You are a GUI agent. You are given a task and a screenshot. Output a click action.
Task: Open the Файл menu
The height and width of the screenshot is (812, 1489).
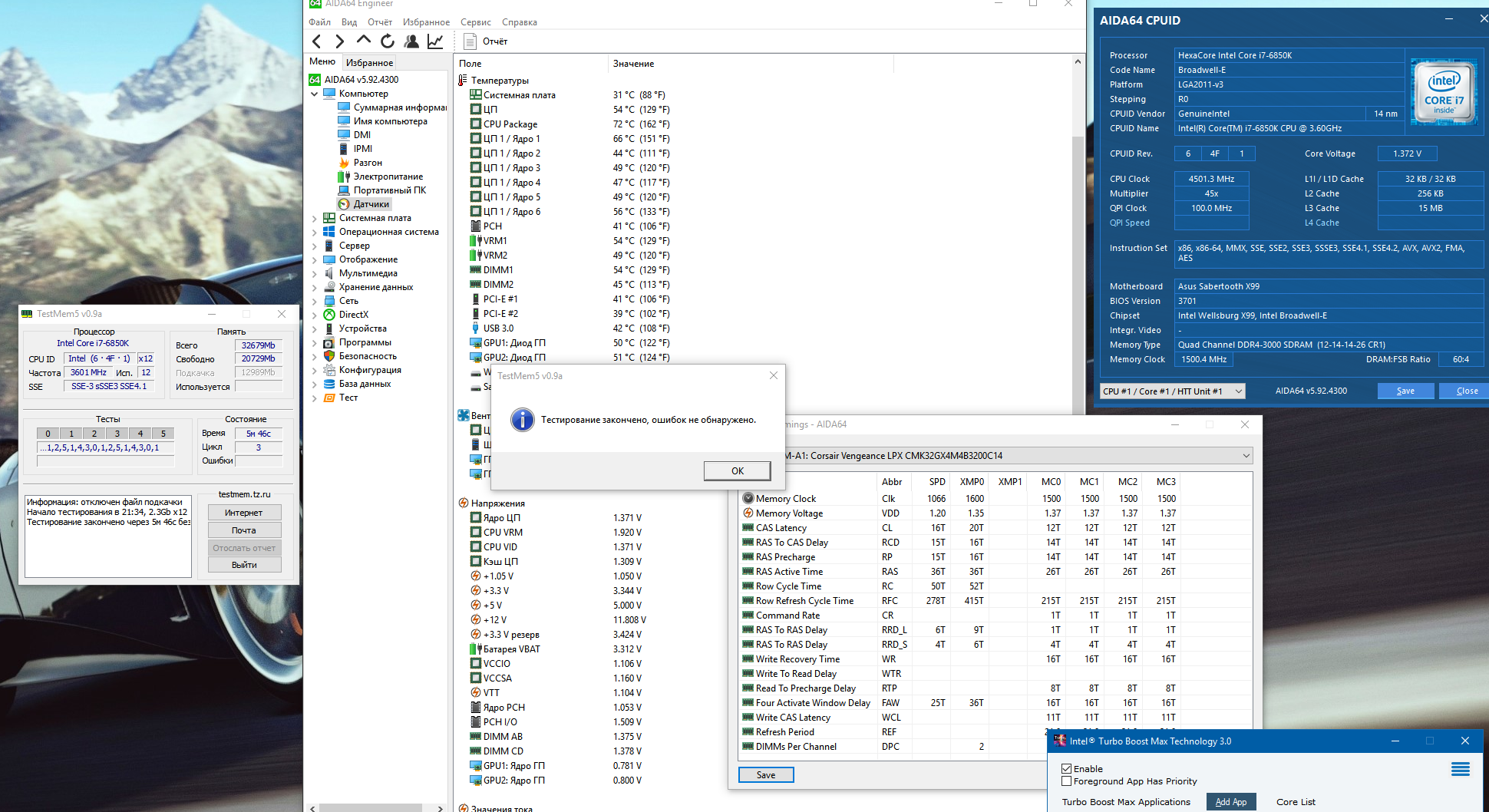tap(319, 22)
